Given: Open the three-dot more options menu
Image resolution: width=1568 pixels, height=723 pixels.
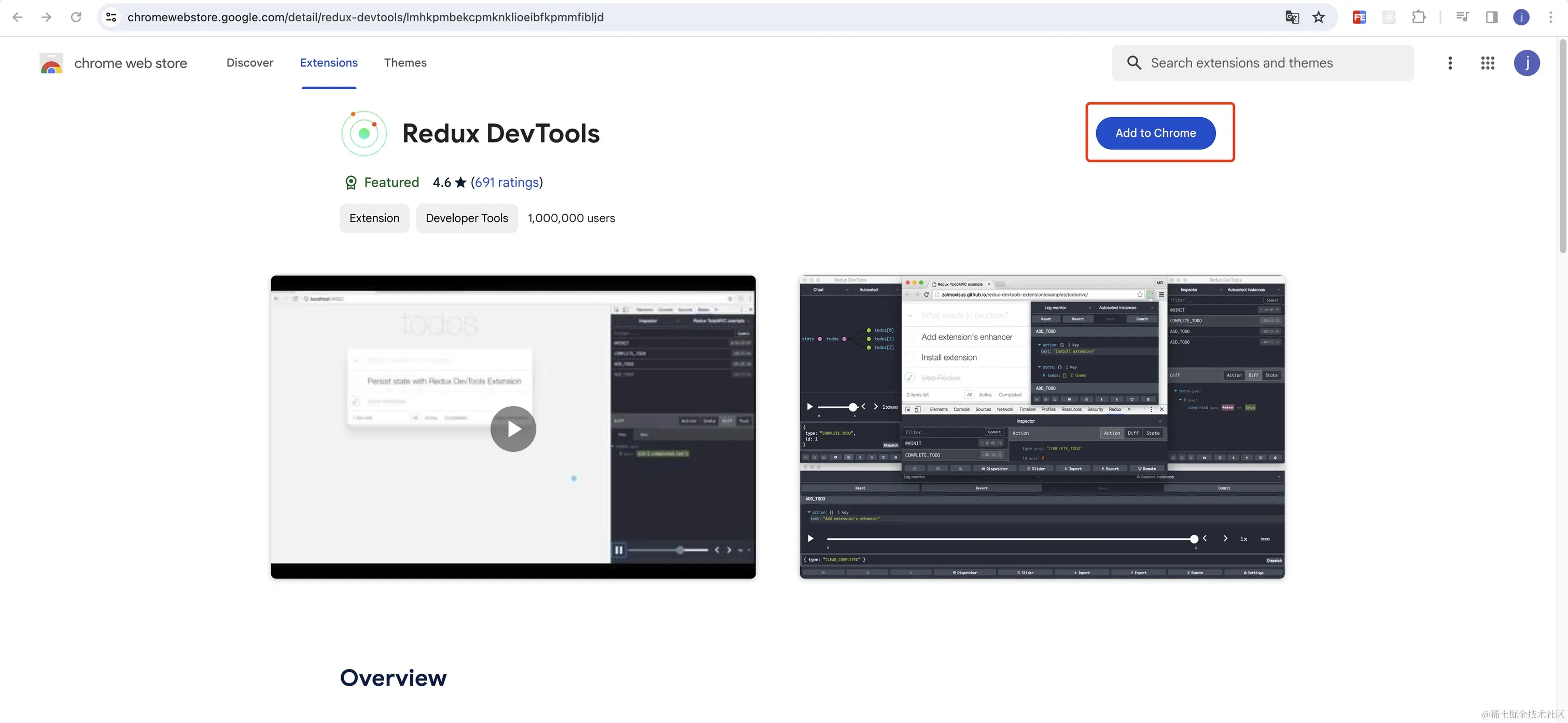Looking at the screenshot, I should (1450, 63).
